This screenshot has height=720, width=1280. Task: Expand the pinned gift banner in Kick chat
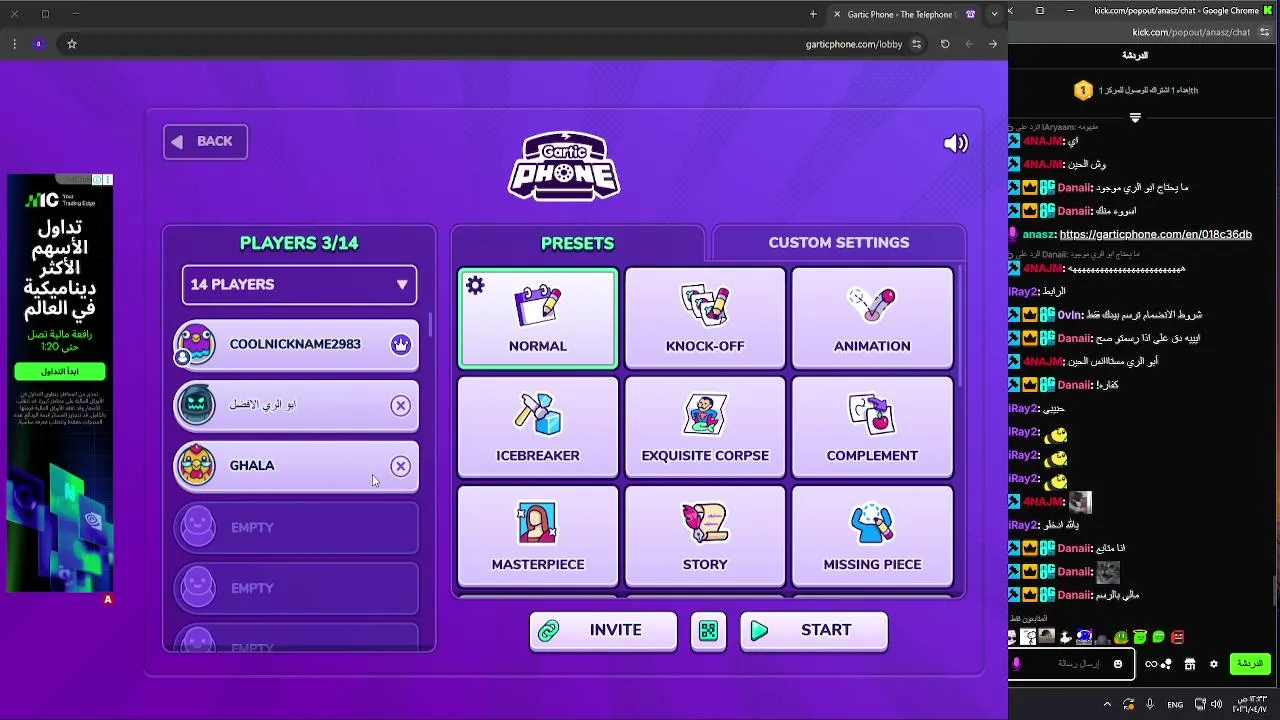pyautogui.click(x=1135, y=118)
